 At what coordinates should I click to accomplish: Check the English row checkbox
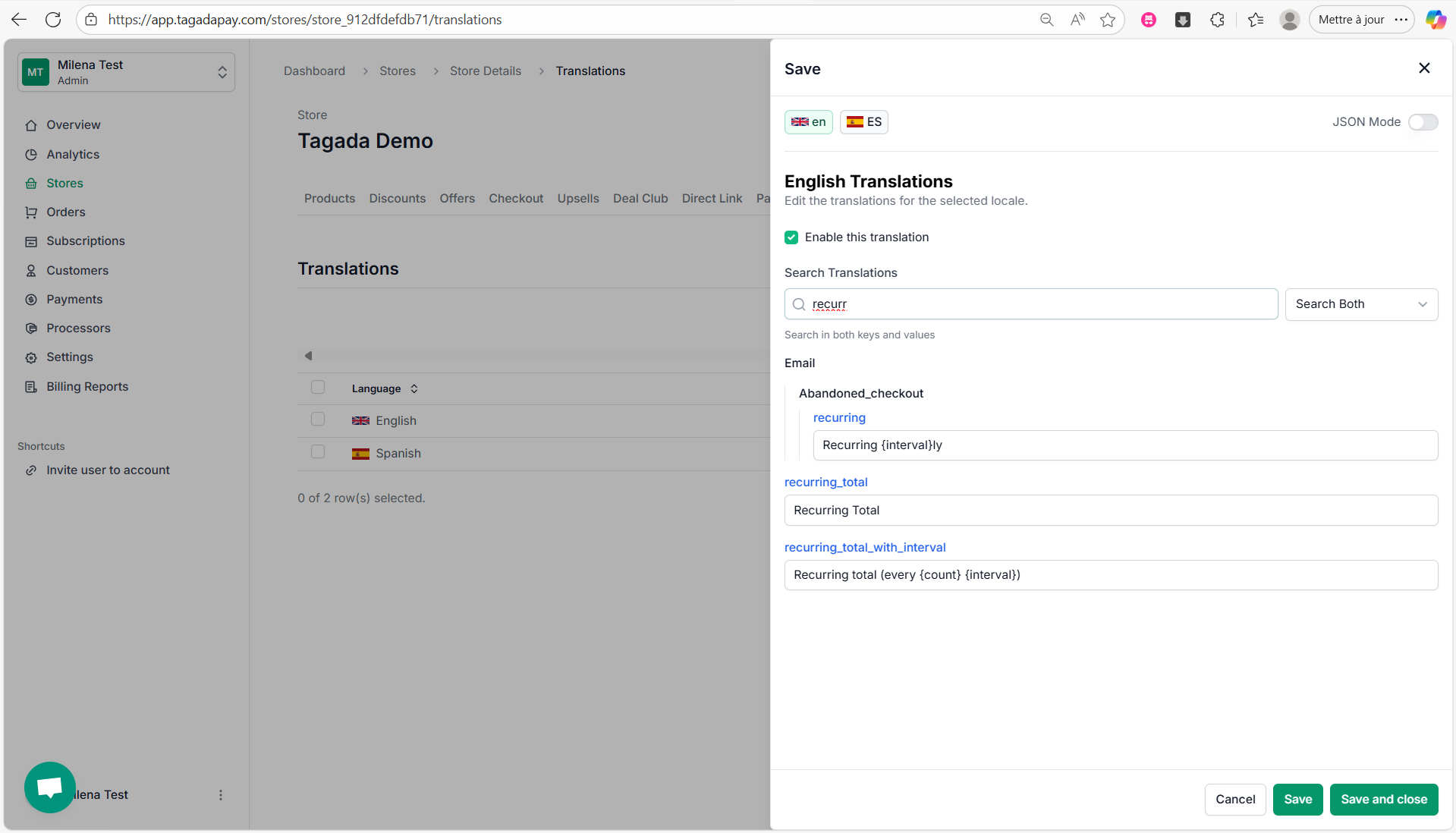318,420
